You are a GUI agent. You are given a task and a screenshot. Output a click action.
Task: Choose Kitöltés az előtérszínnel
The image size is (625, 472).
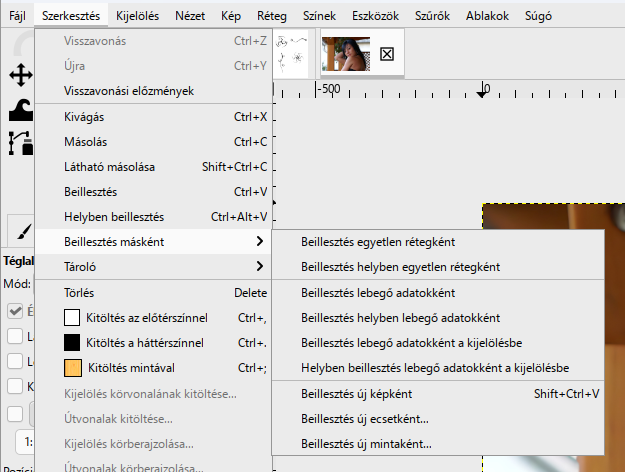click(153, 318)
